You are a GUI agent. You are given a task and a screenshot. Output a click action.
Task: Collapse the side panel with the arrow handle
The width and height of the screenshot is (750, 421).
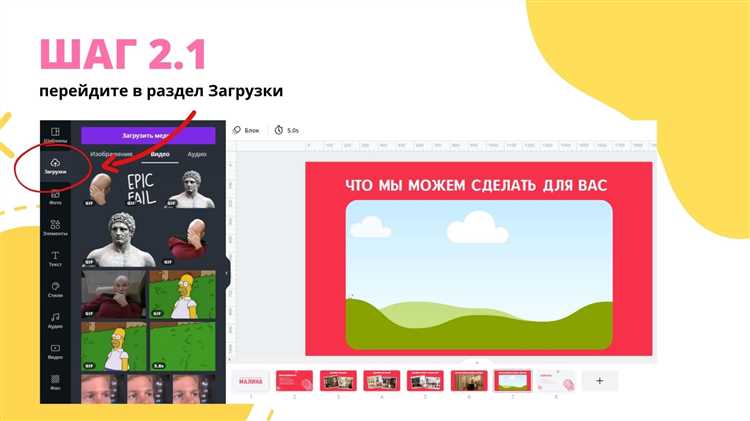227,274
